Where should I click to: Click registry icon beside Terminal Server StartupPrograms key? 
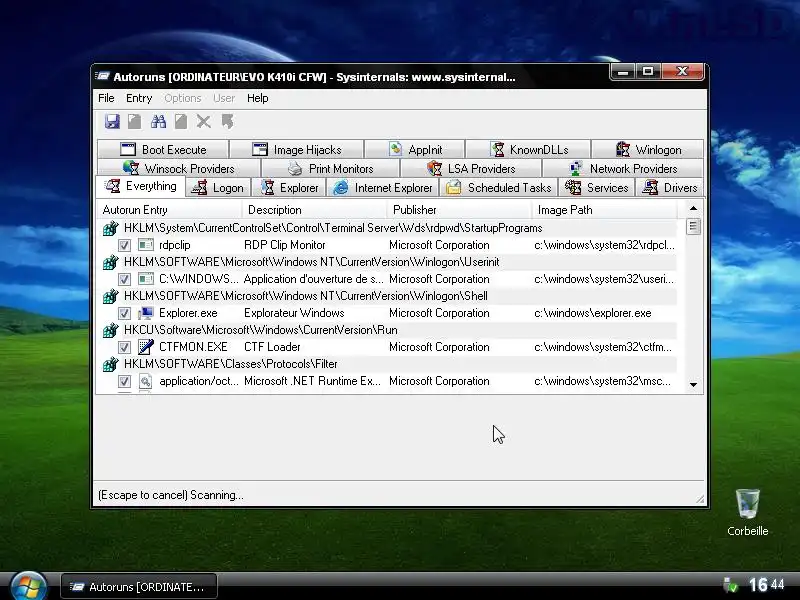pos(111,228)
